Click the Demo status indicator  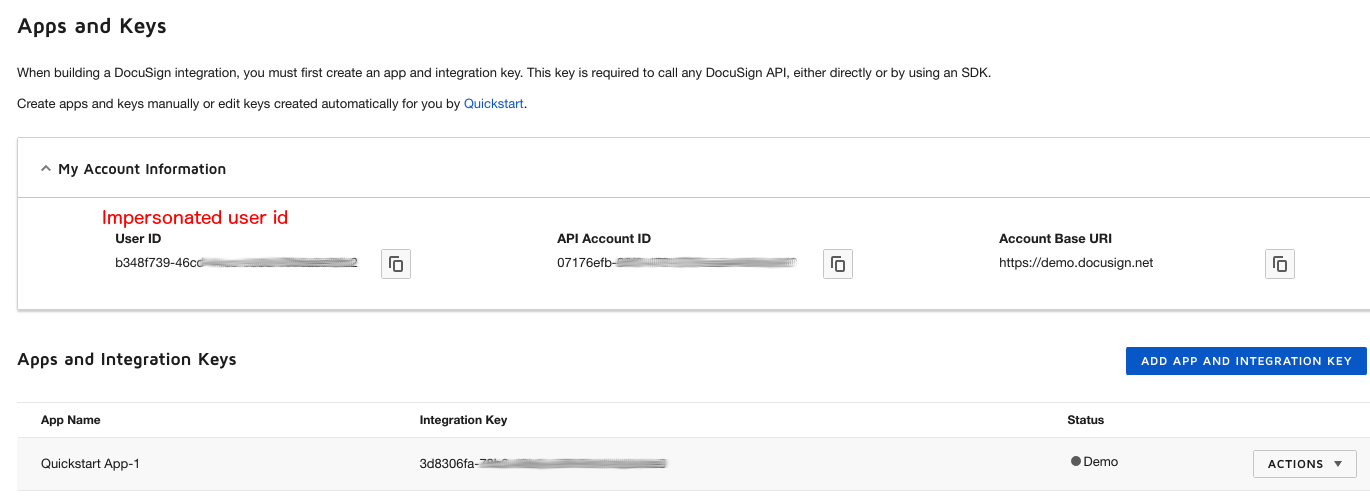click(1094, 462)
